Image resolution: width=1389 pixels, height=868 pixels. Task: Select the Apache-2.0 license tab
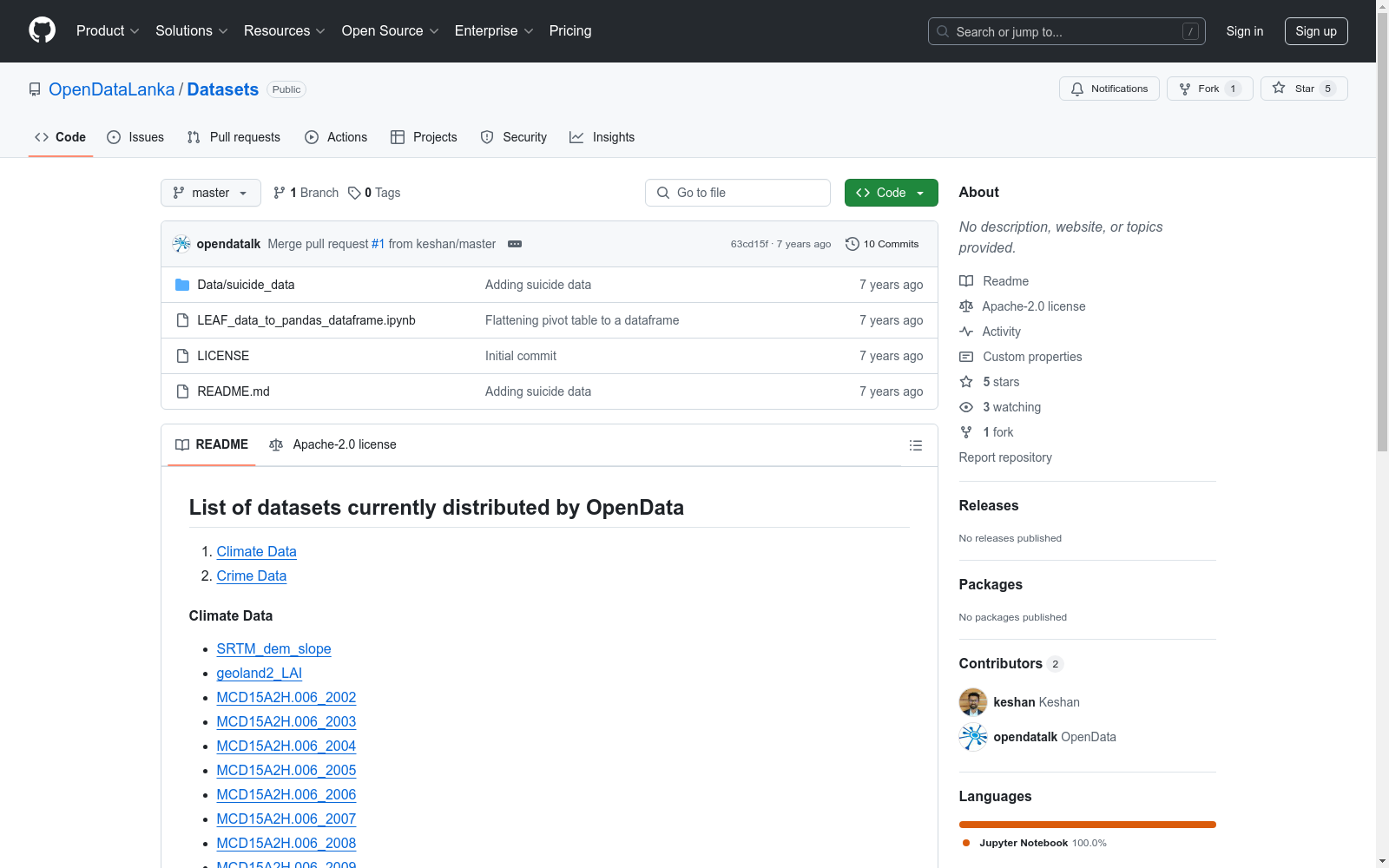click(333, 444)
